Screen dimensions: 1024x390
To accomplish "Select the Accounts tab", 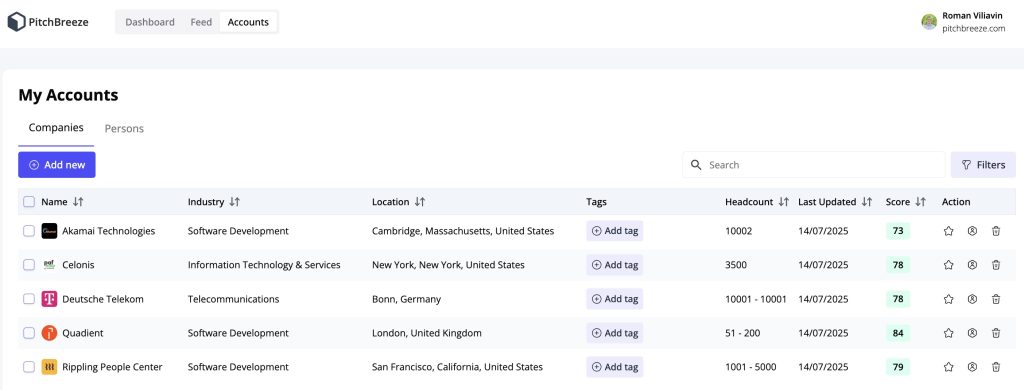I will click(248, 22).
